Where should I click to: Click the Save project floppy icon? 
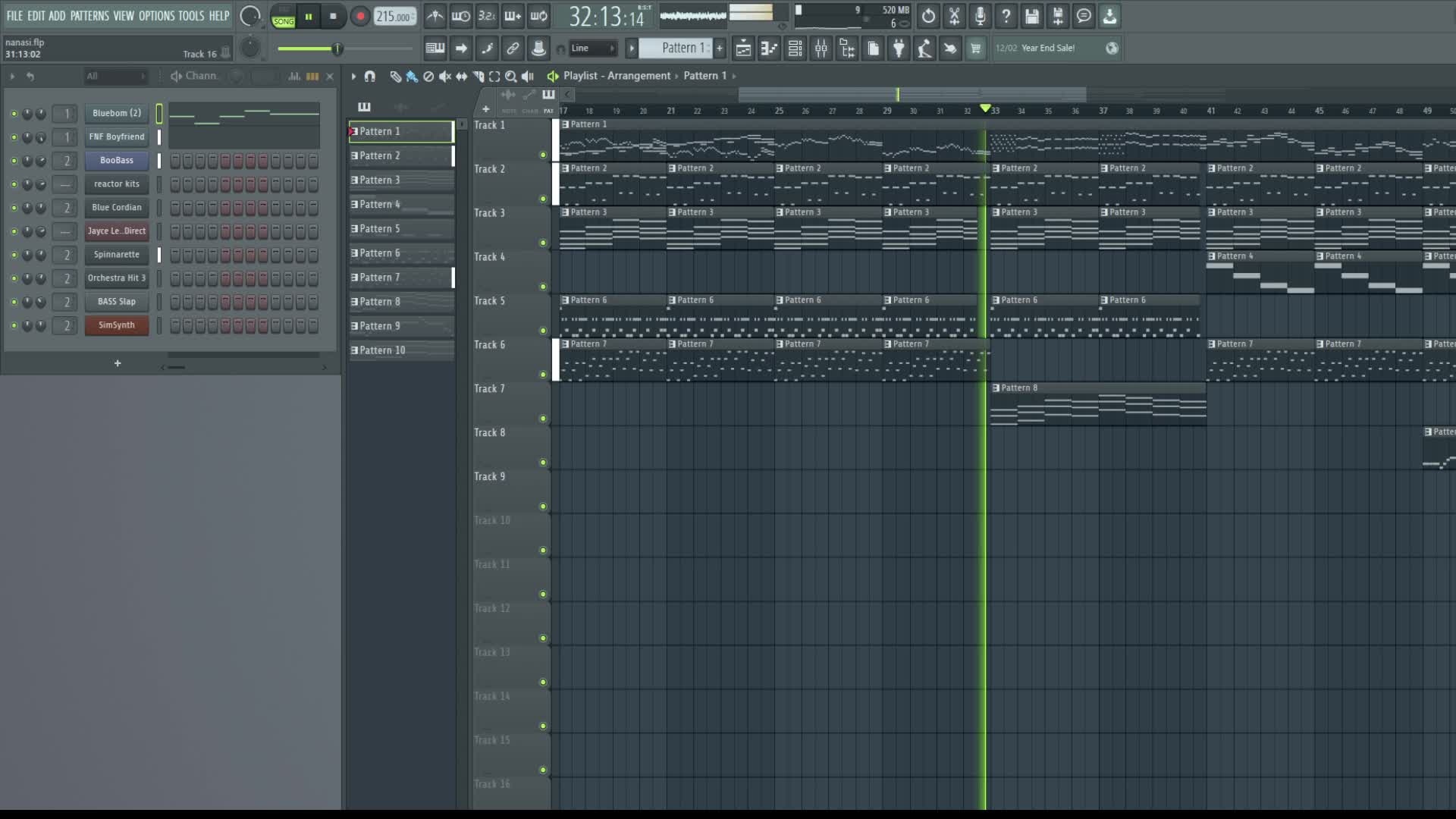coord(1031,16)
